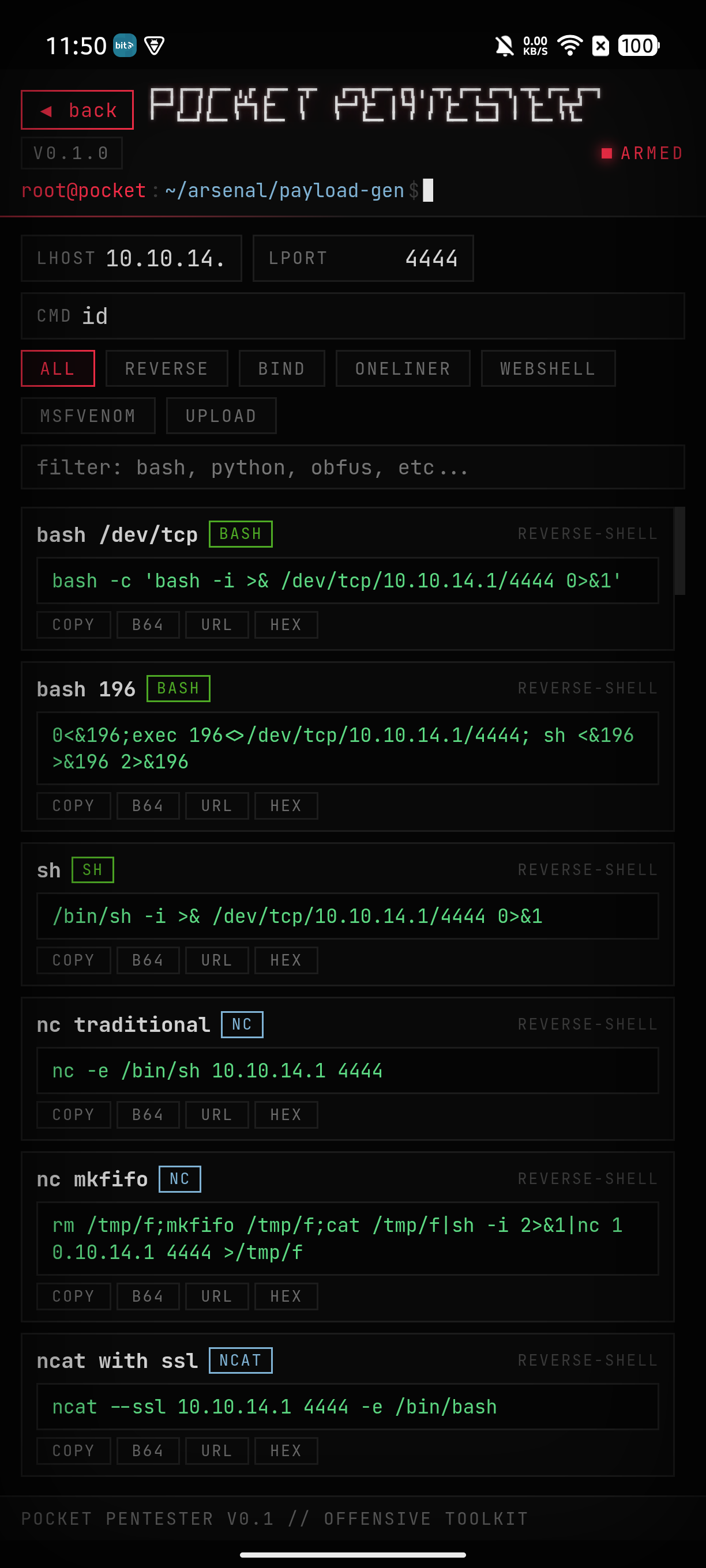Hex encode the sh payload

coord(286,960)
